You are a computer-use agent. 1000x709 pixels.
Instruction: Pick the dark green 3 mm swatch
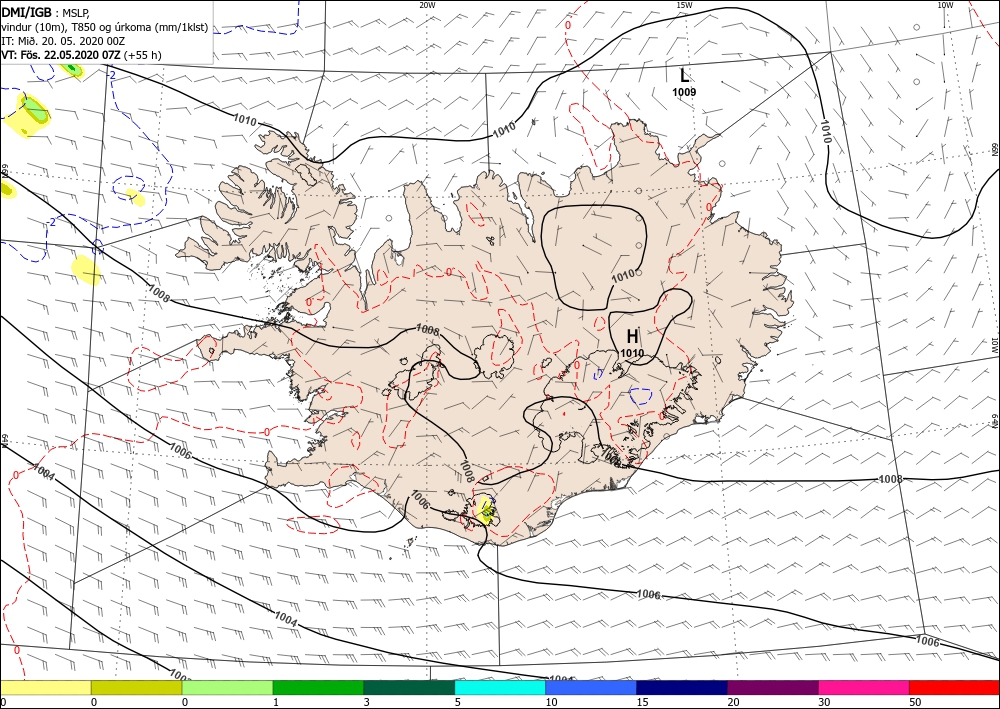click(x=409, y=687)
